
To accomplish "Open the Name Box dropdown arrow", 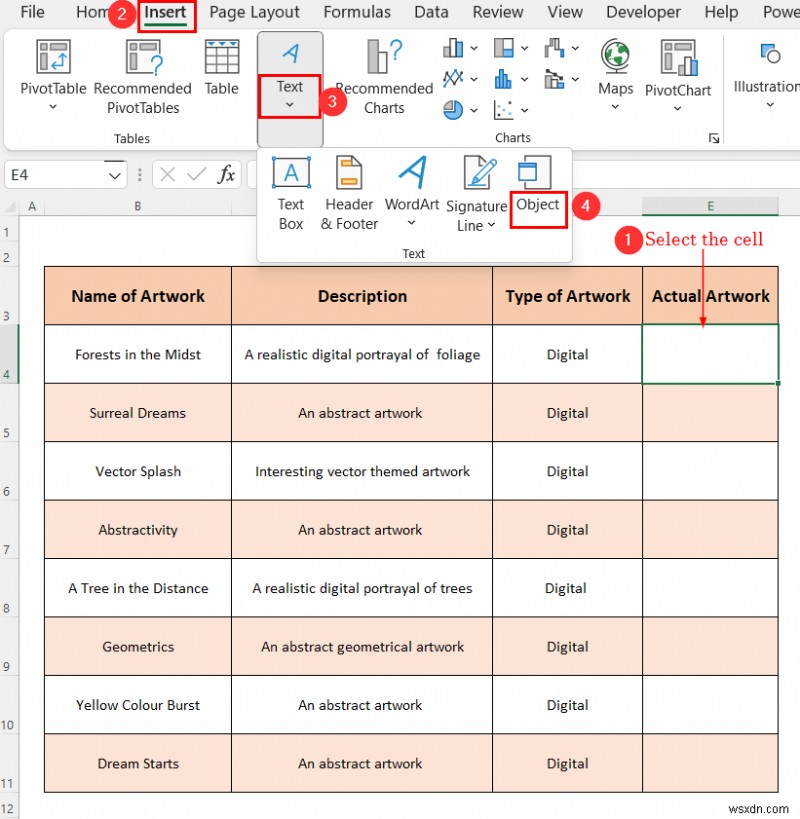I will pyautogui.click(x=115, y=175).
